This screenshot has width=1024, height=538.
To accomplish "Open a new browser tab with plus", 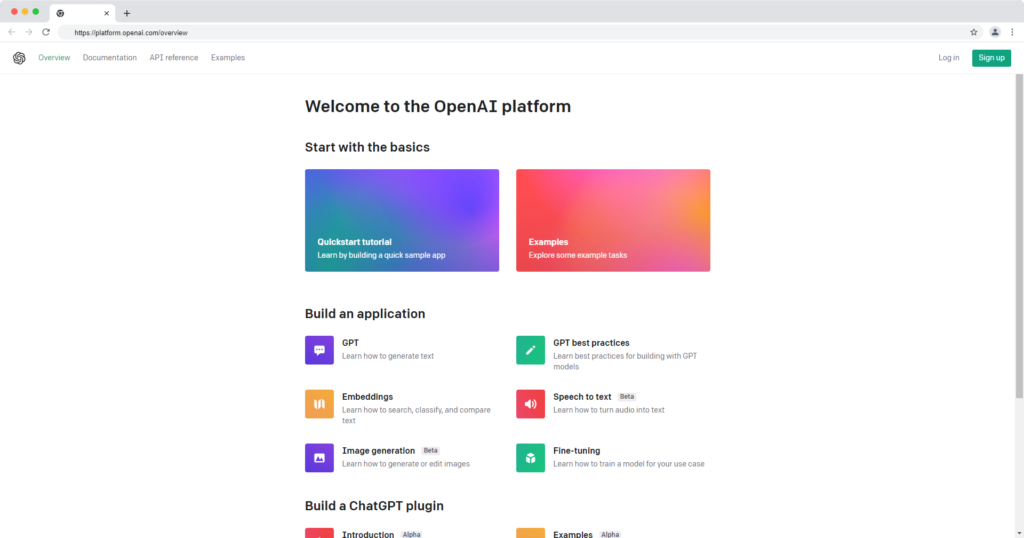I will point(127,13).
